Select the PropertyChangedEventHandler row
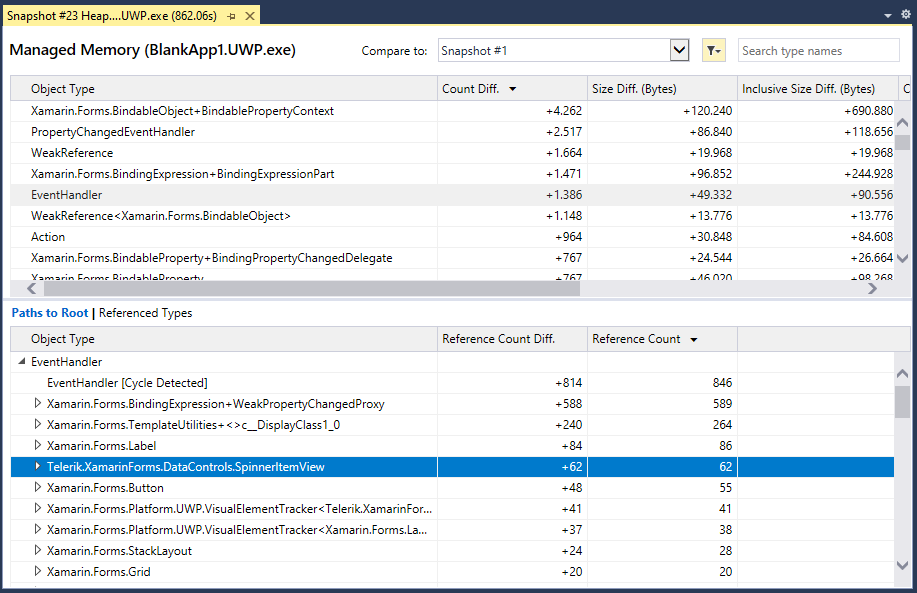The width and height of the screenshot is (917, 593). click(x=452, y=132)
